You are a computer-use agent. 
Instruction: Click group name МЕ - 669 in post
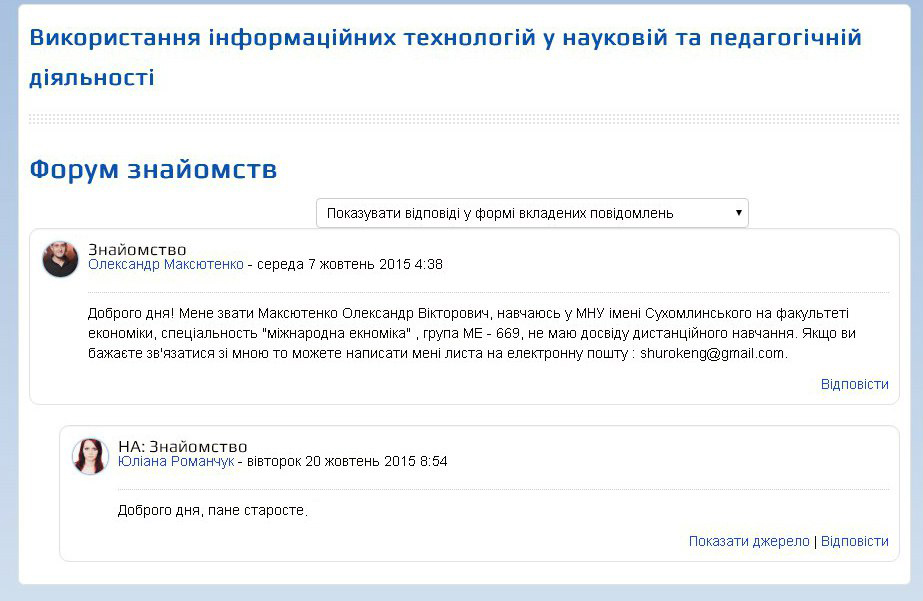492,333
